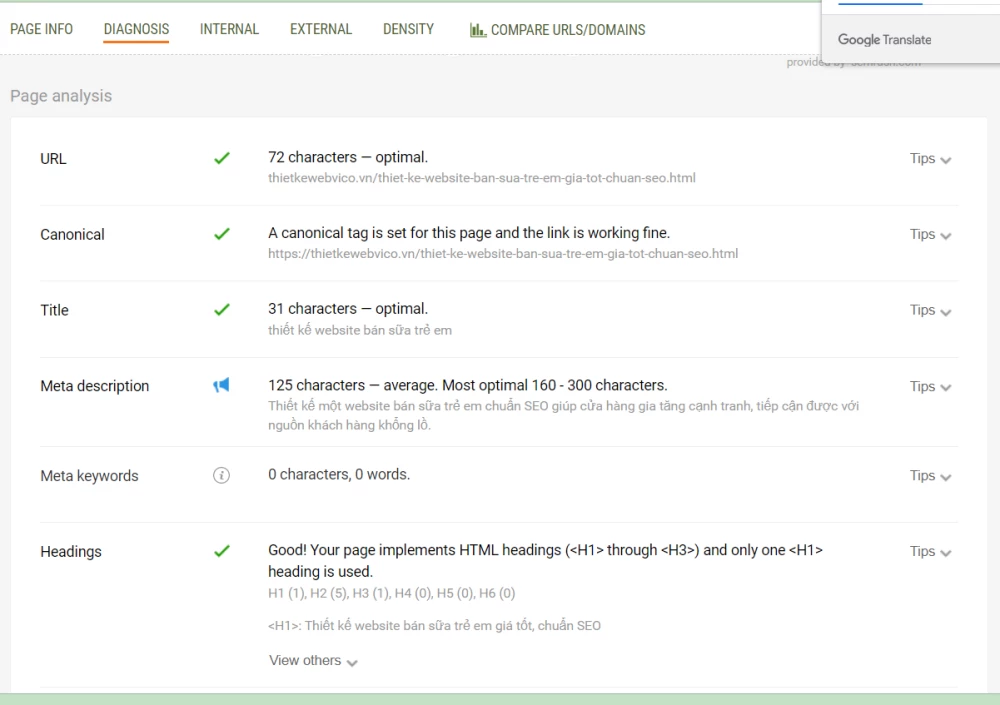Click the Headings row green checkmark
The width and height of the screenshot is (1000, 705).
pos(222,551)
